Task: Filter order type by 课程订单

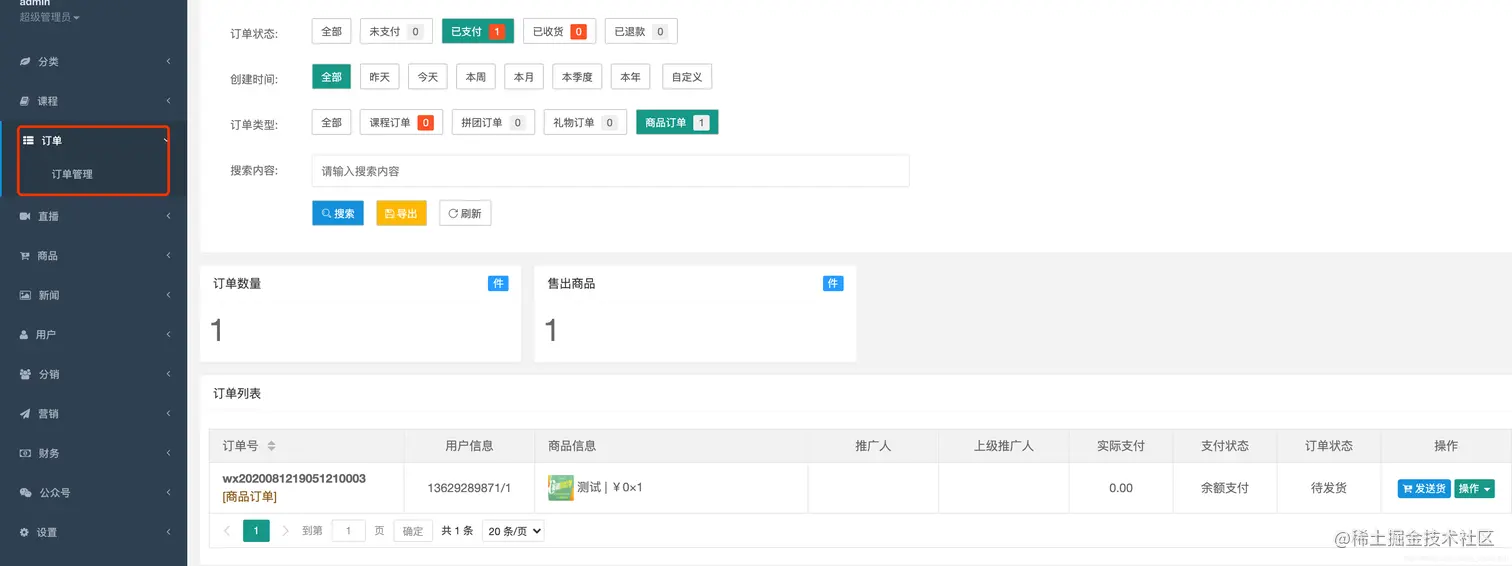Action: 401,123
